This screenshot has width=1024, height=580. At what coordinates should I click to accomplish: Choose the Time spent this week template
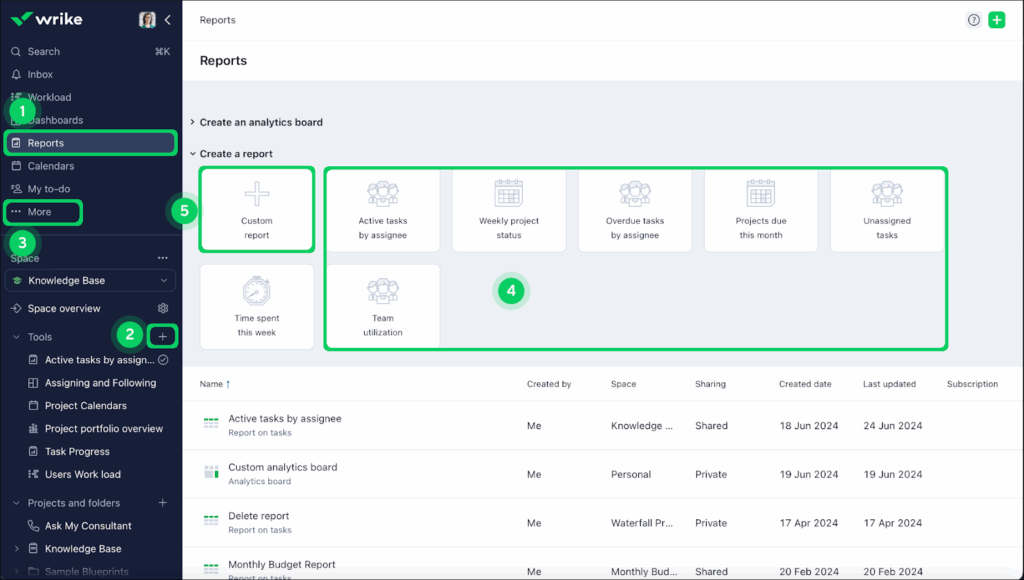click(x=257, y=306)
